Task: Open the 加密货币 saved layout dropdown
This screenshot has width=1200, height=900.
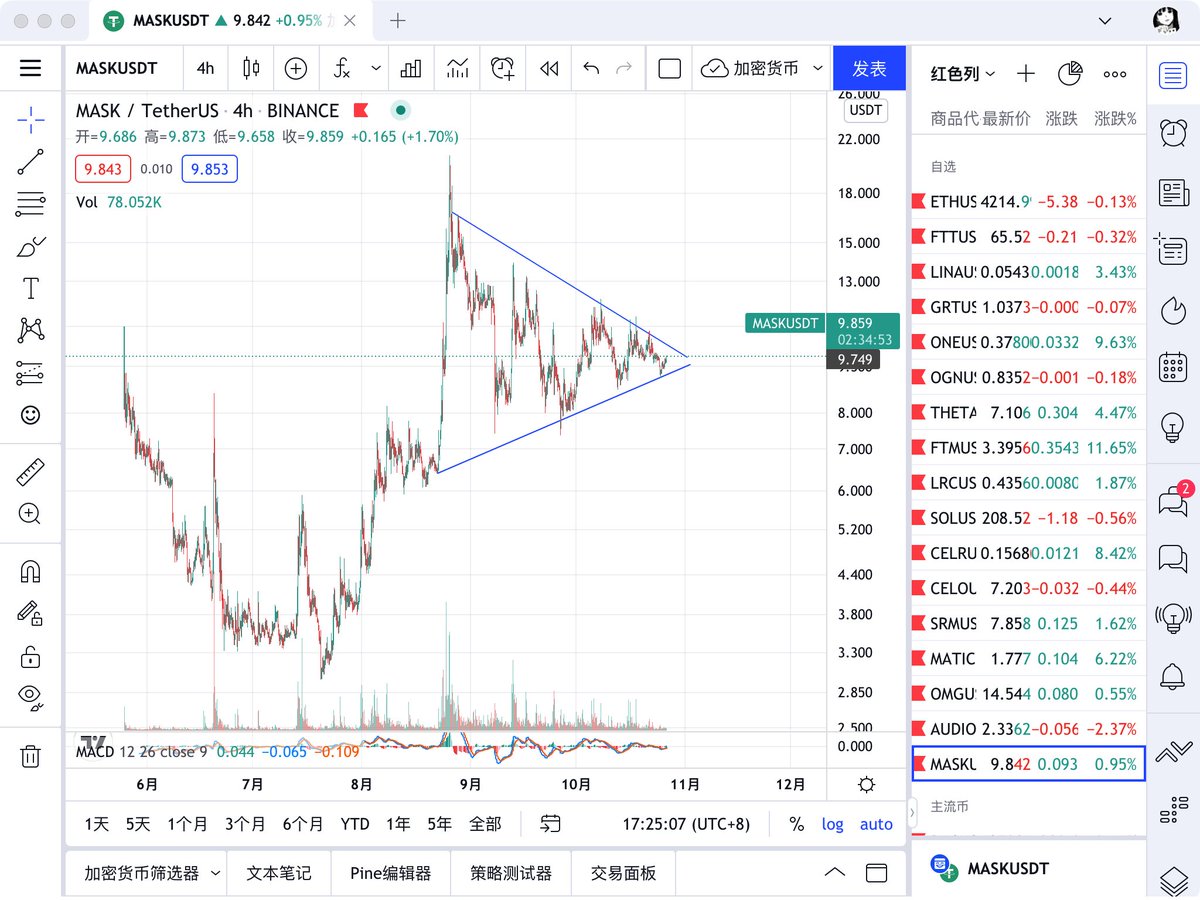Action: (x=762, y=68)
